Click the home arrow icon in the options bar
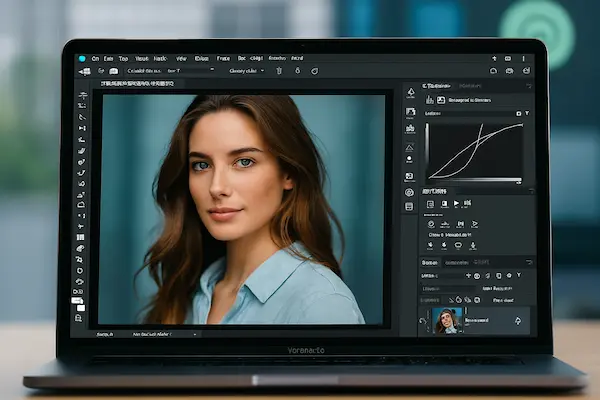Screen dimensions: 600x400 (85, 71)
